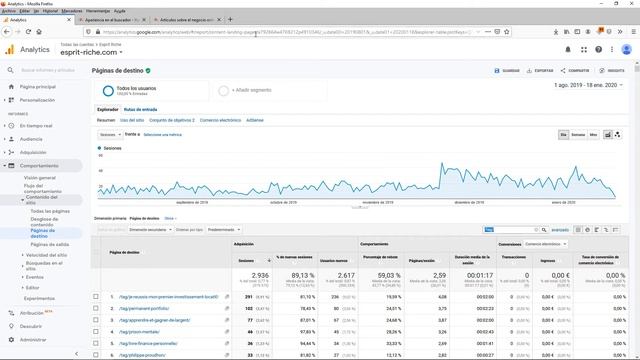Select the pie percentage view icon
The height and width of the screenshot is (360, 640).
(587, 230)
